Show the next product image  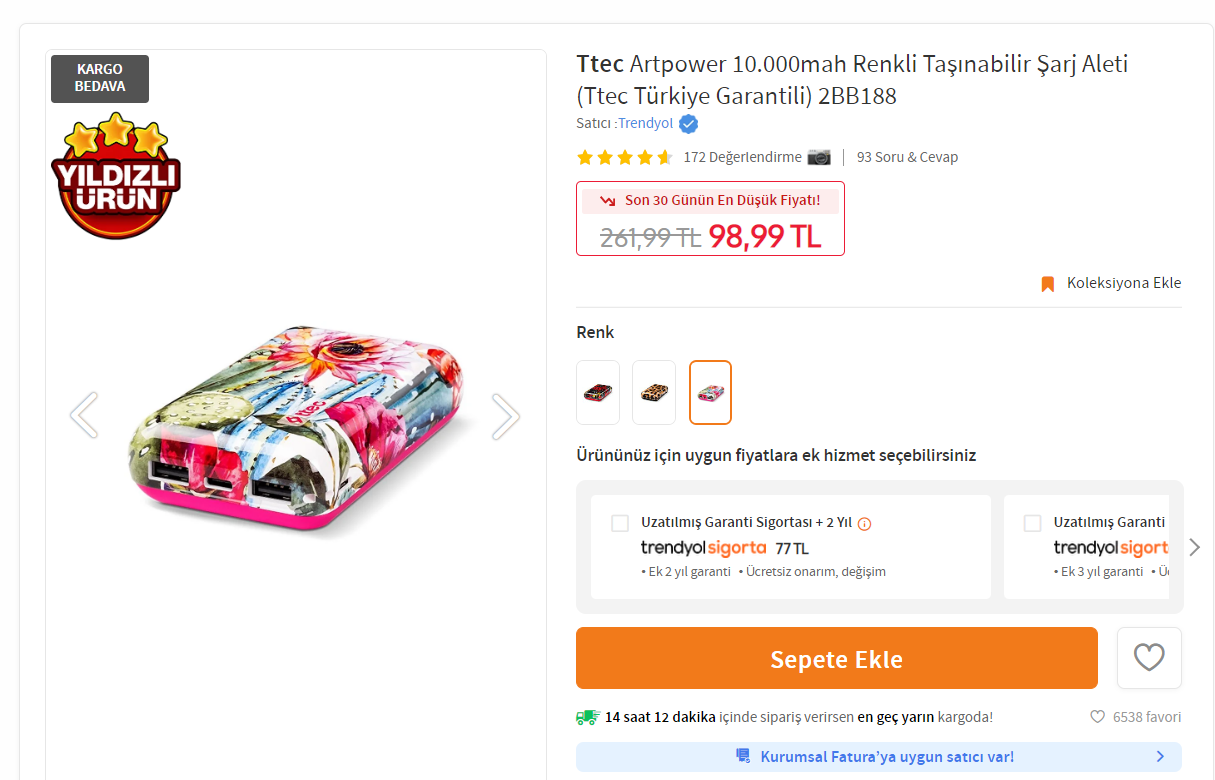pos(506,416)
